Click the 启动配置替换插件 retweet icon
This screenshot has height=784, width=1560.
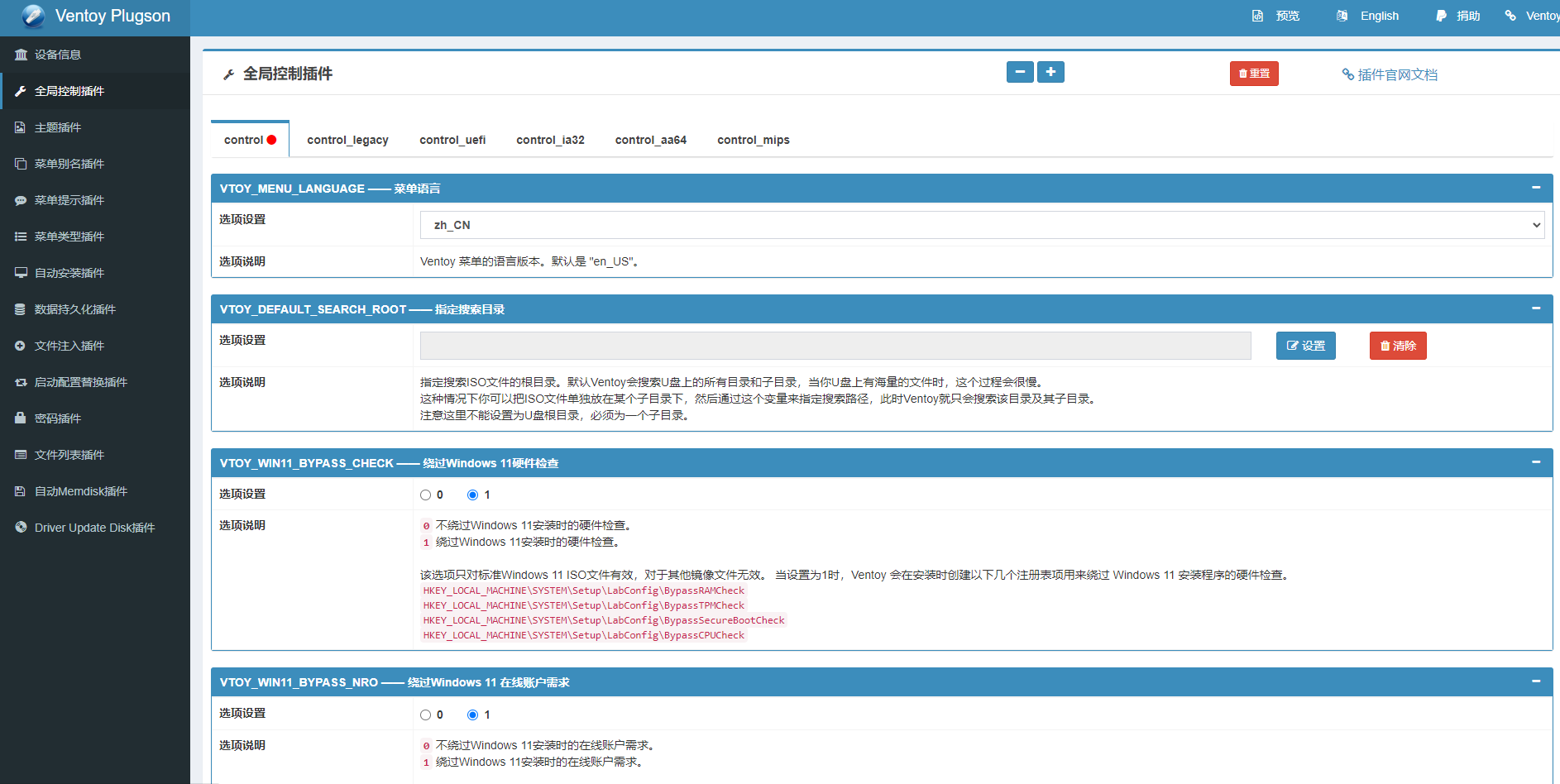(21, 382)
